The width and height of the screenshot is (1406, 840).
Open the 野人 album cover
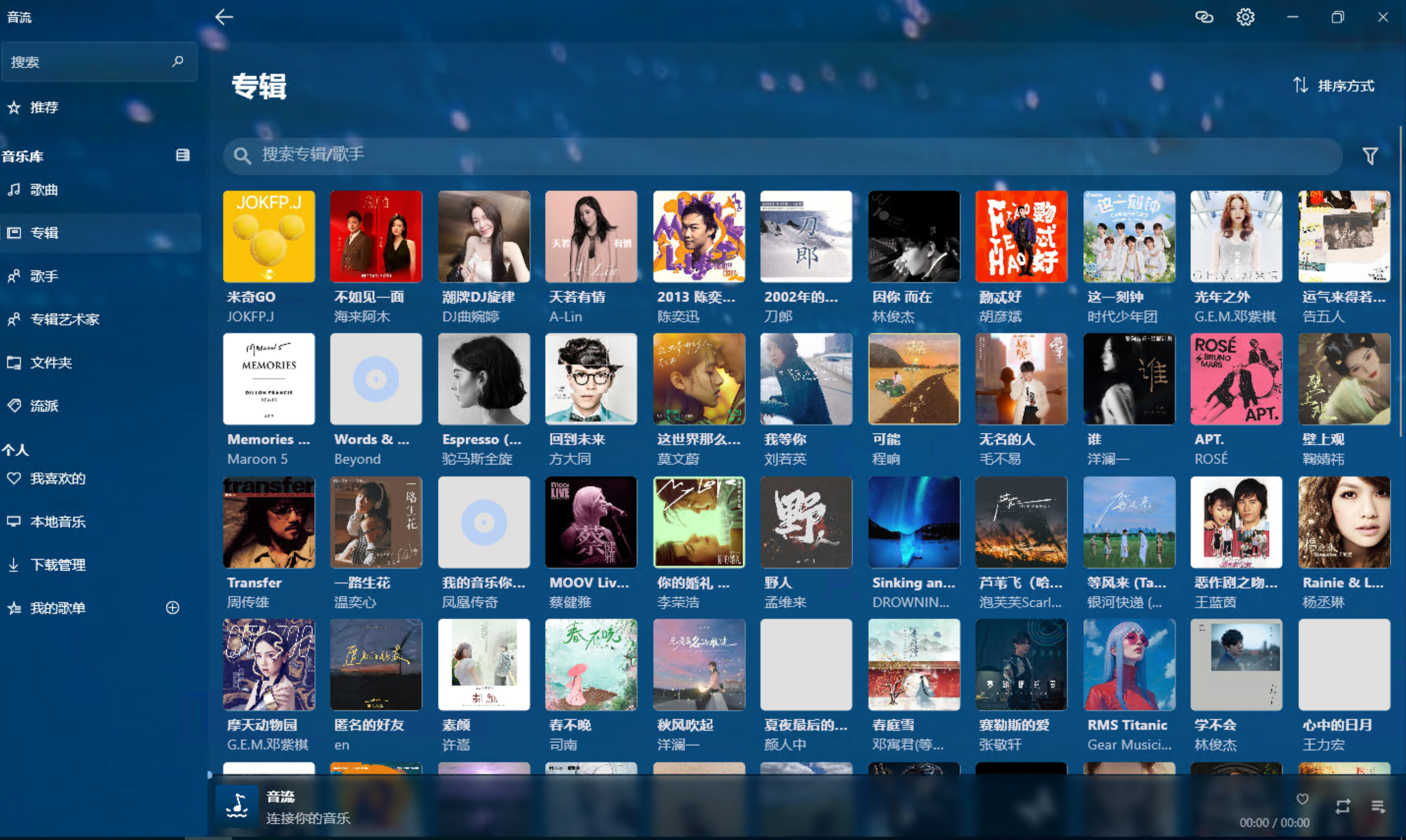pyautogui.click(x=806, y=523)
